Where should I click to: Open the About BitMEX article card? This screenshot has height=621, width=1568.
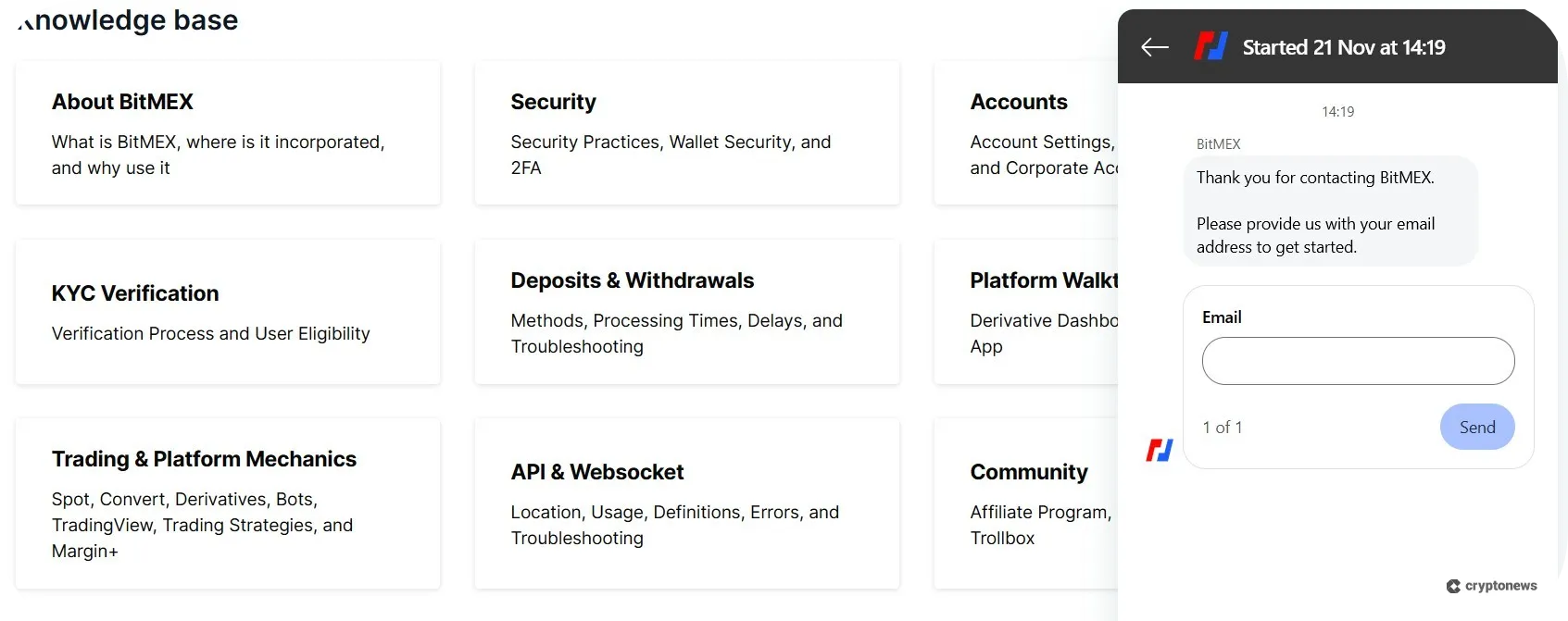tap(228, 133)
